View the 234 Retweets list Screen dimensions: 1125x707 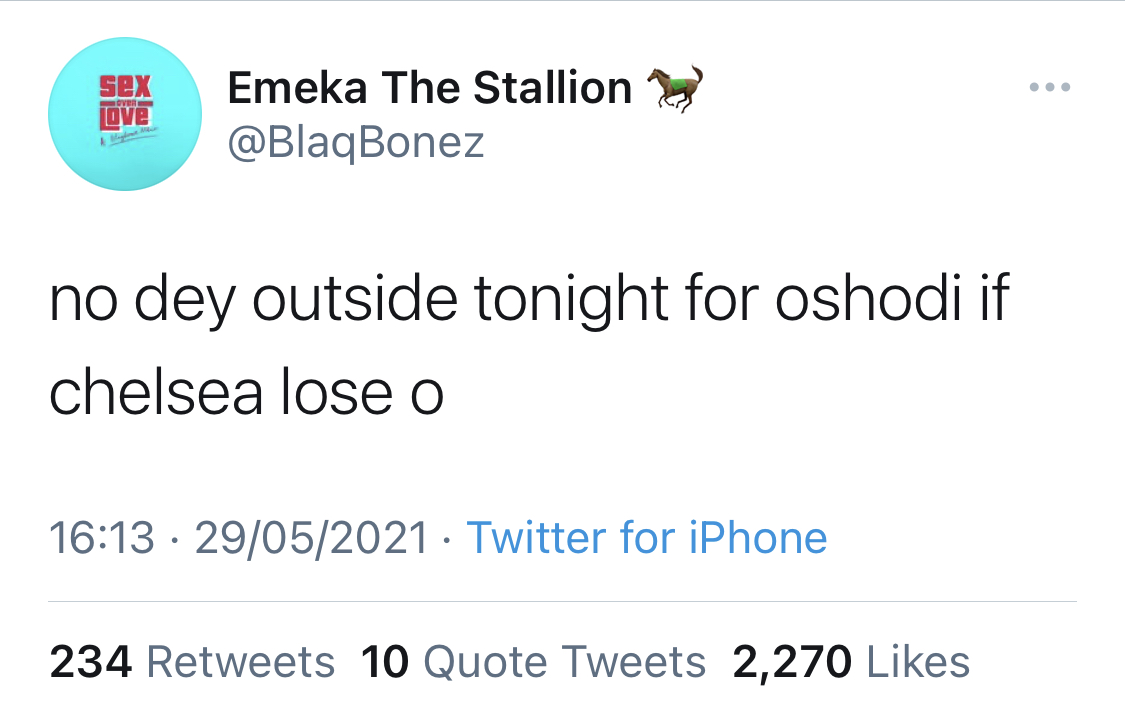pos(192,662)
